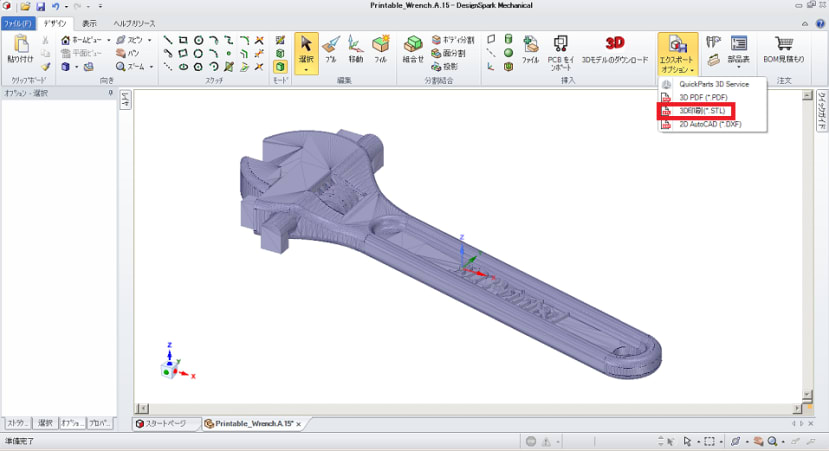Image resolution: width=829 pixels, height=451 pixels.
Task: Click the status bar zoom magnifier icon
Action: (772, 441)
